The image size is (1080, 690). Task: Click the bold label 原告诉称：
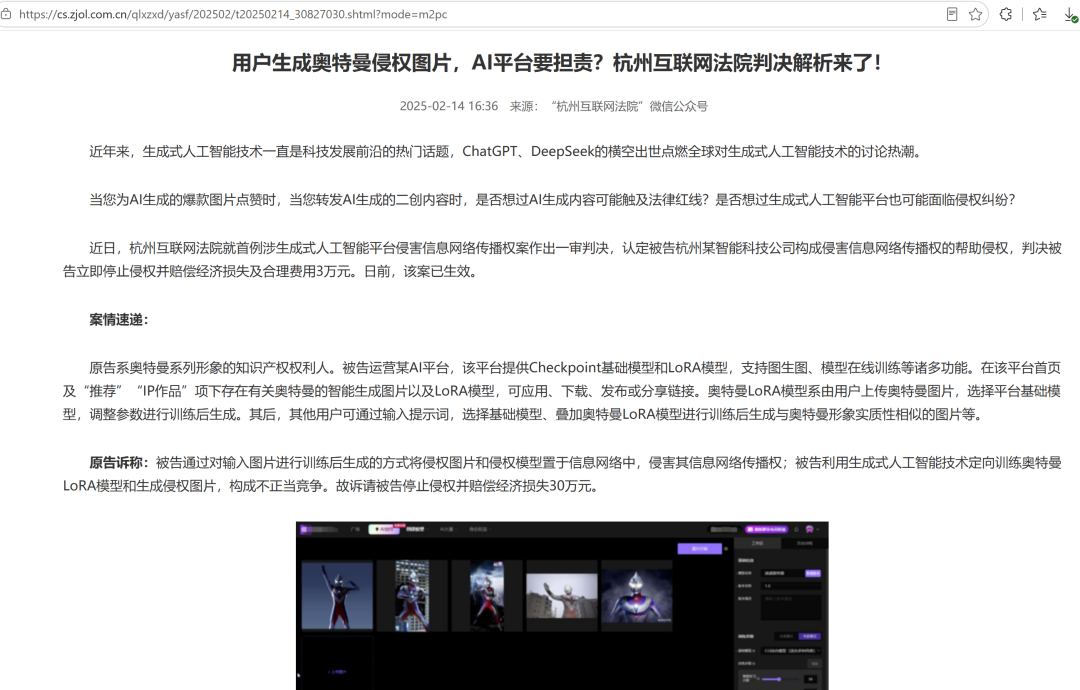pyautogui.click(x=118, y=463)
